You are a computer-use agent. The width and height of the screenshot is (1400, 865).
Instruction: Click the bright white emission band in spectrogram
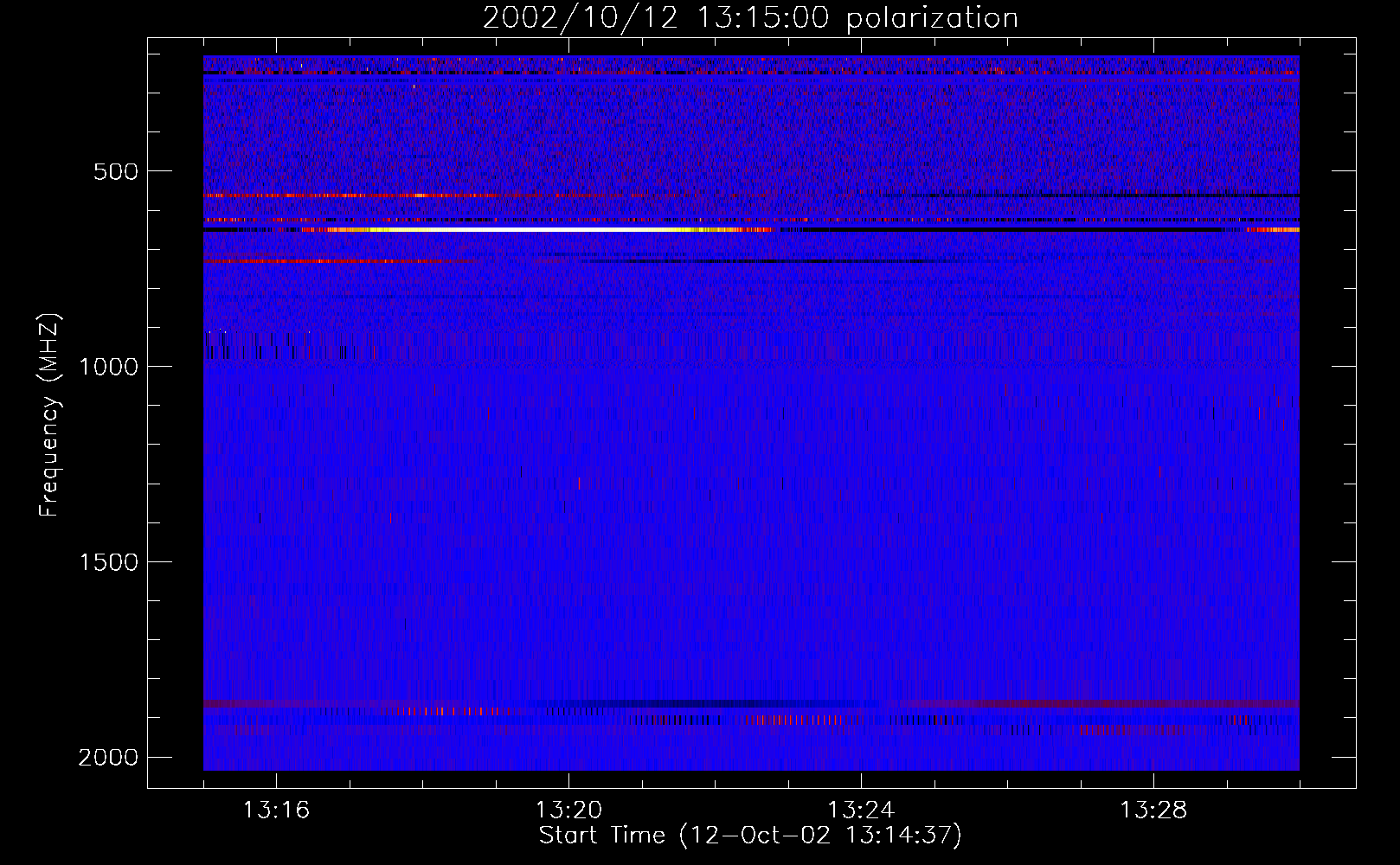click(x=536, y=230)
